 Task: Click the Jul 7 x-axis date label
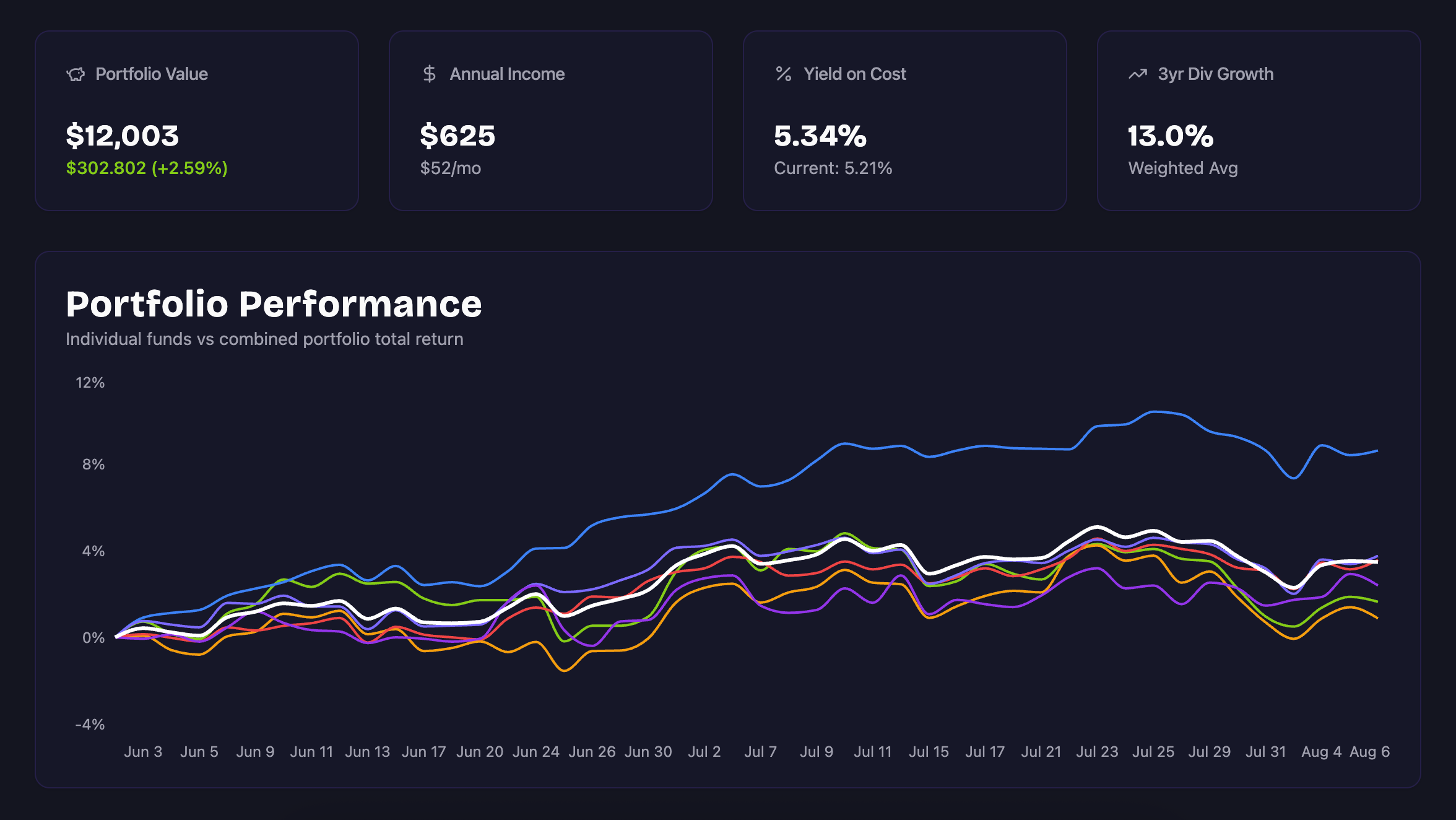tap(760, 751)
